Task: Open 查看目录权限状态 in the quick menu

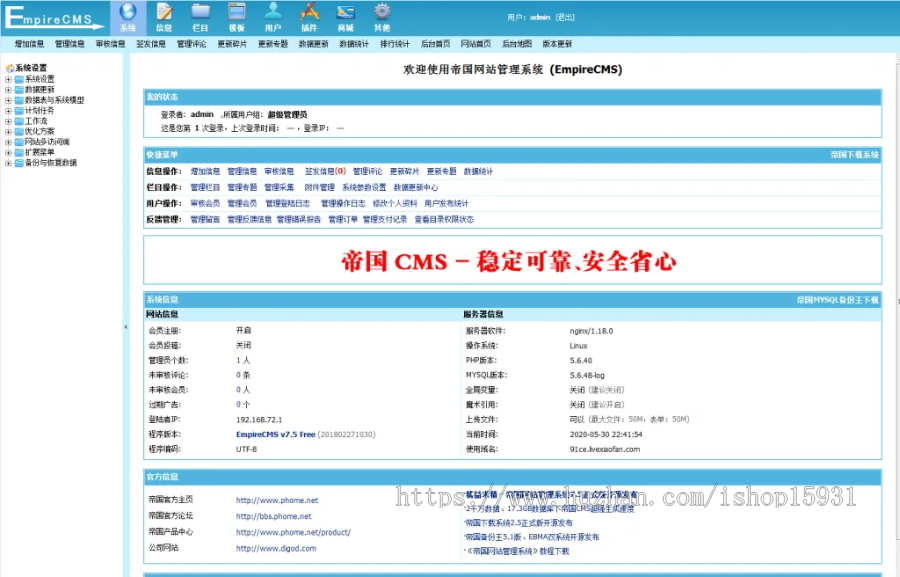Action: 444,219
